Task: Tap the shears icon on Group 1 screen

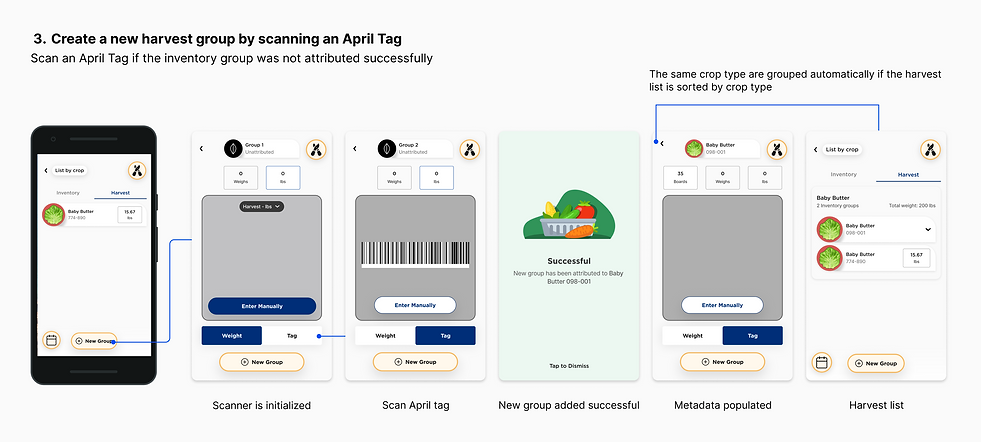Action: (316, 149)
